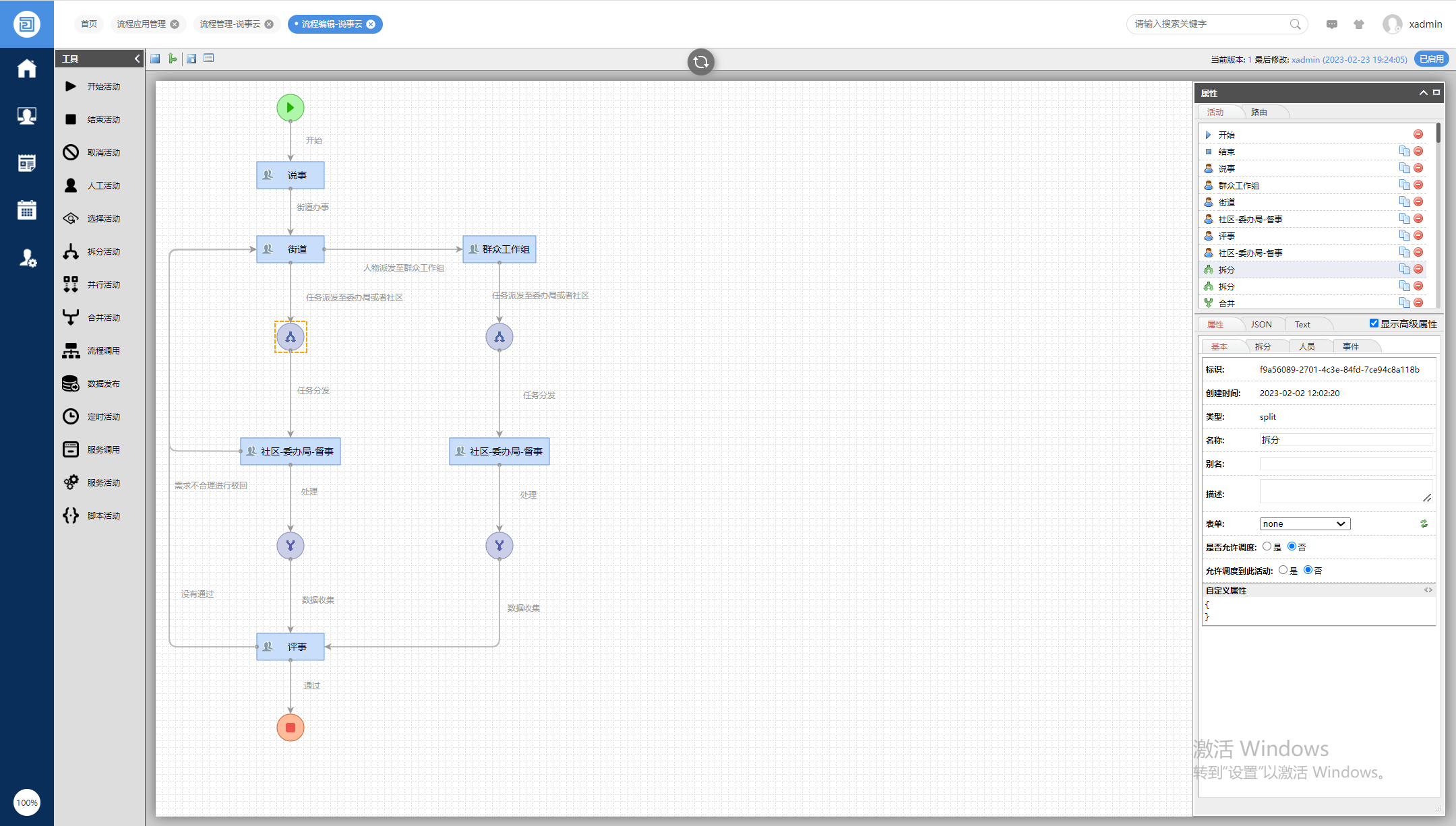Image resolution: width=1456 pixels, height=826 pixels.
Task: Click the 已启用 status button
Action: tap(1431, 59)
